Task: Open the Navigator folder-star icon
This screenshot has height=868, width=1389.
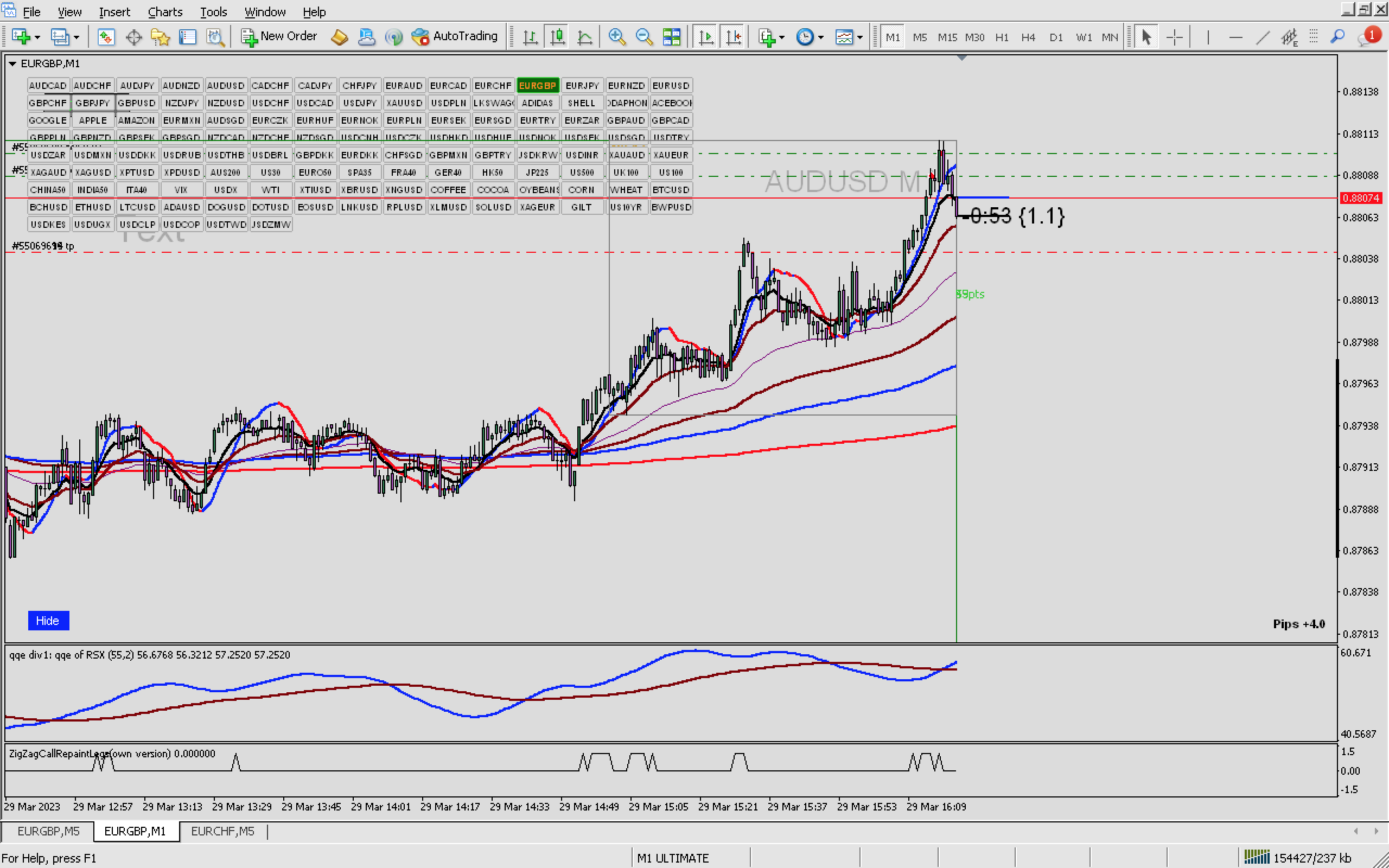Action: pos(160,37)
